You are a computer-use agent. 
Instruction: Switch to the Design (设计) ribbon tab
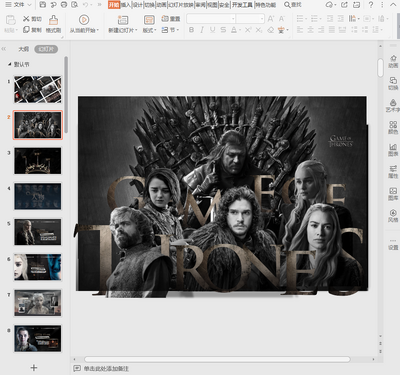[138, 5]
